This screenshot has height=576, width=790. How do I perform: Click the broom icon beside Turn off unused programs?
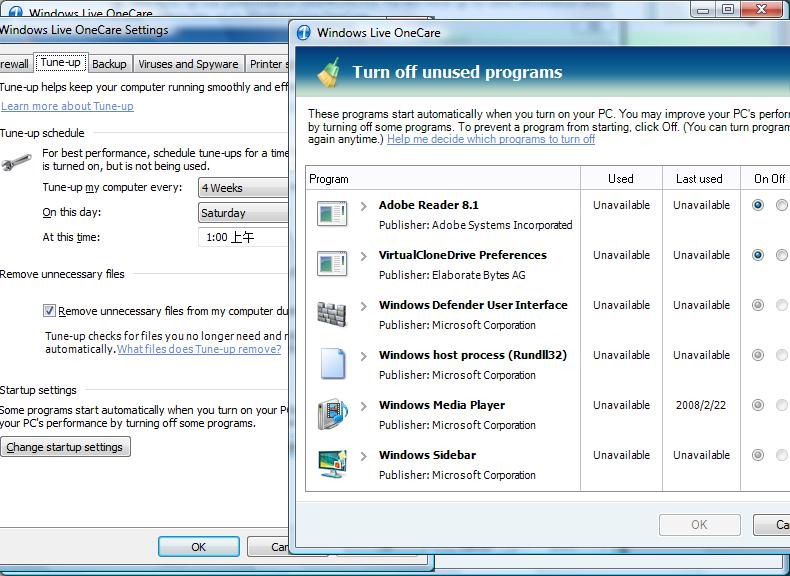click(329, 72)
